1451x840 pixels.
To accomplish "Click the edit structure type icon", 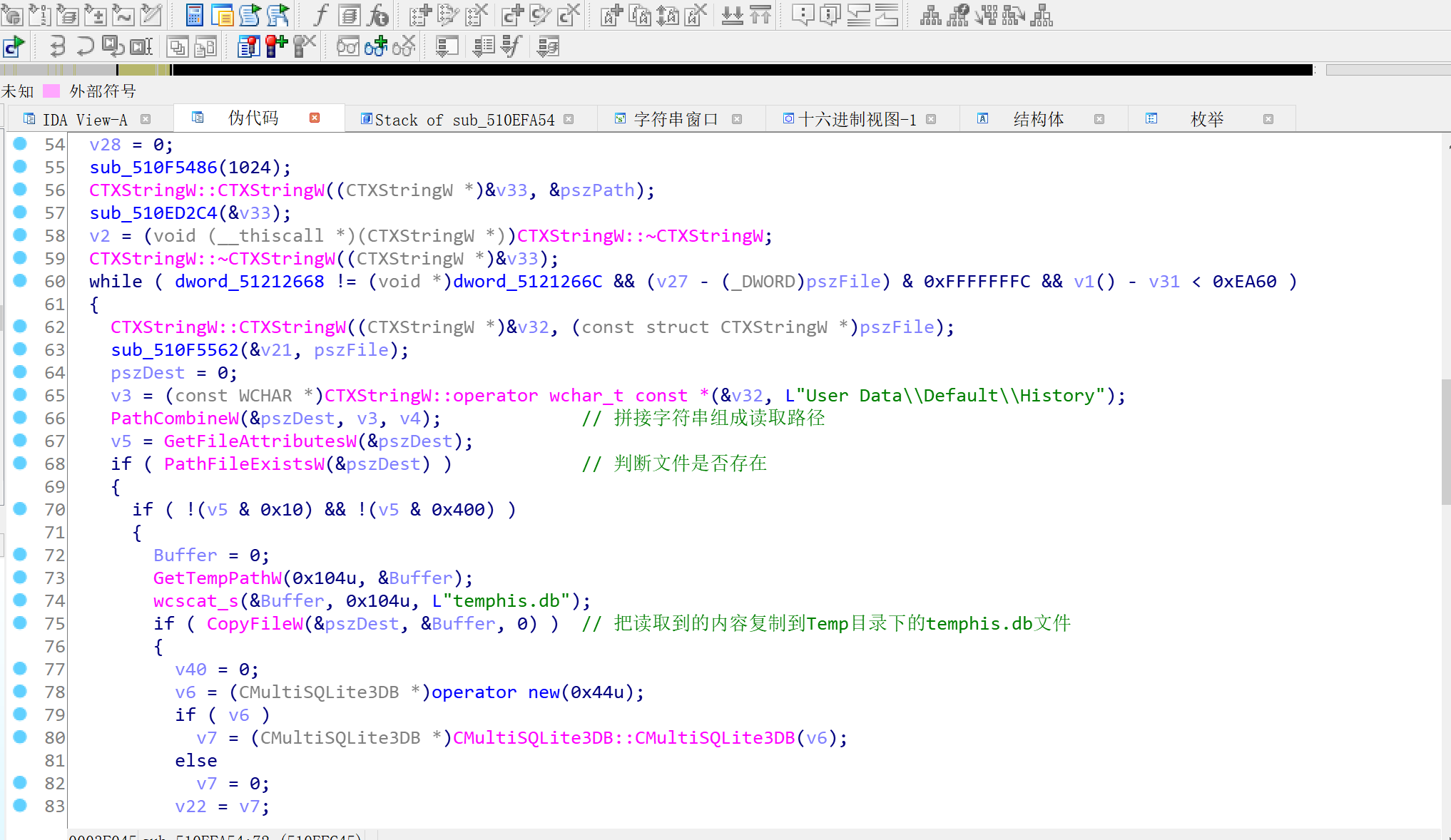I will click(x=449, y=14).
